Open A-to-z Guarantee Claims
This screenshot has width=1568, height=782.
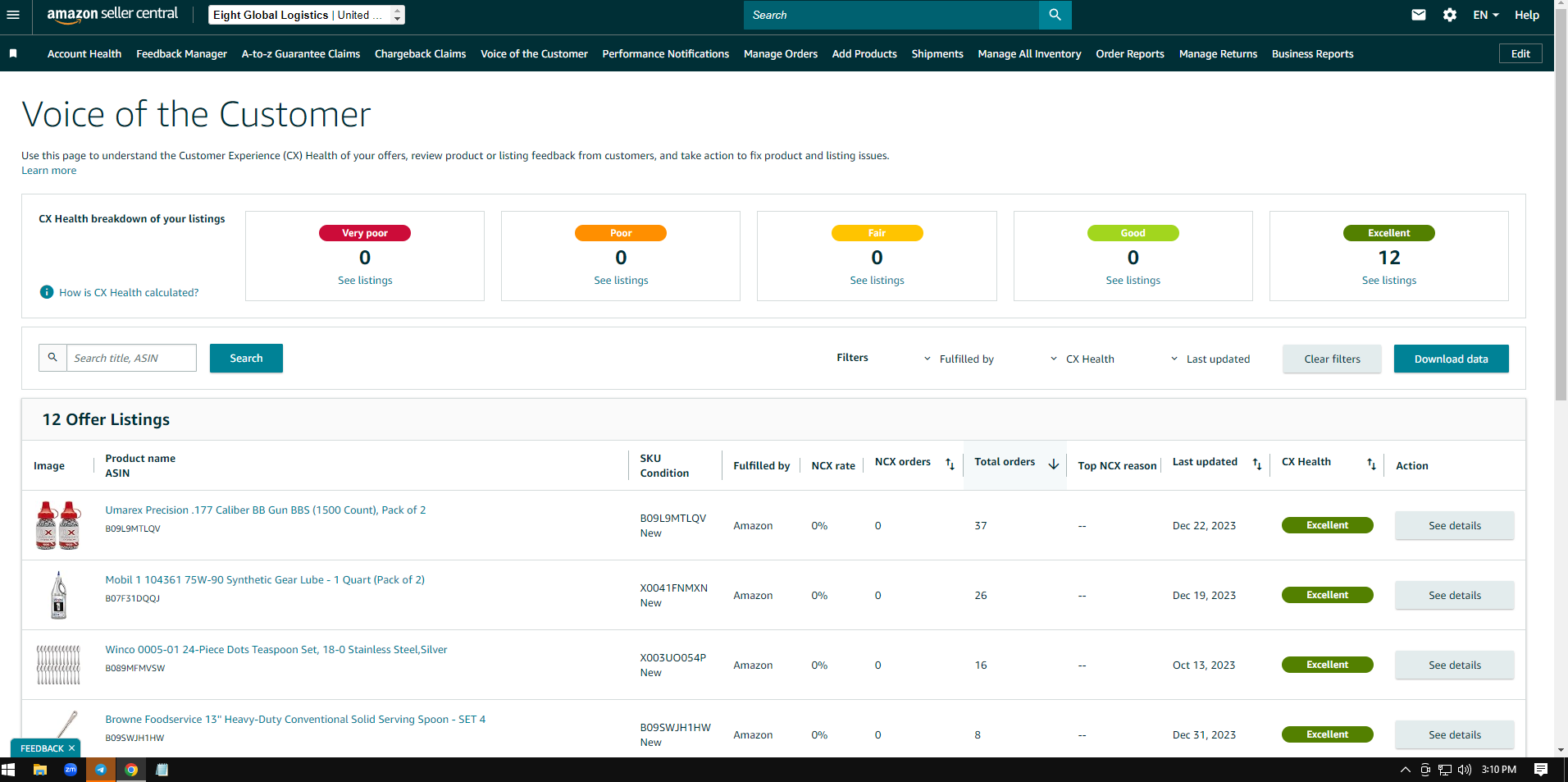point(301,53)
